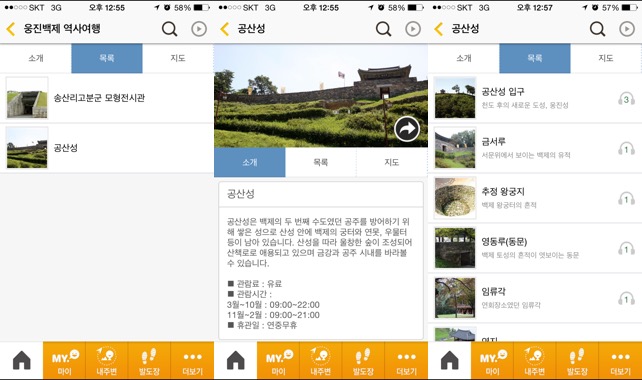Tap play icon in 웅진백제 역사여행 header
Viewport: 642px width, 380px height.
199,29
